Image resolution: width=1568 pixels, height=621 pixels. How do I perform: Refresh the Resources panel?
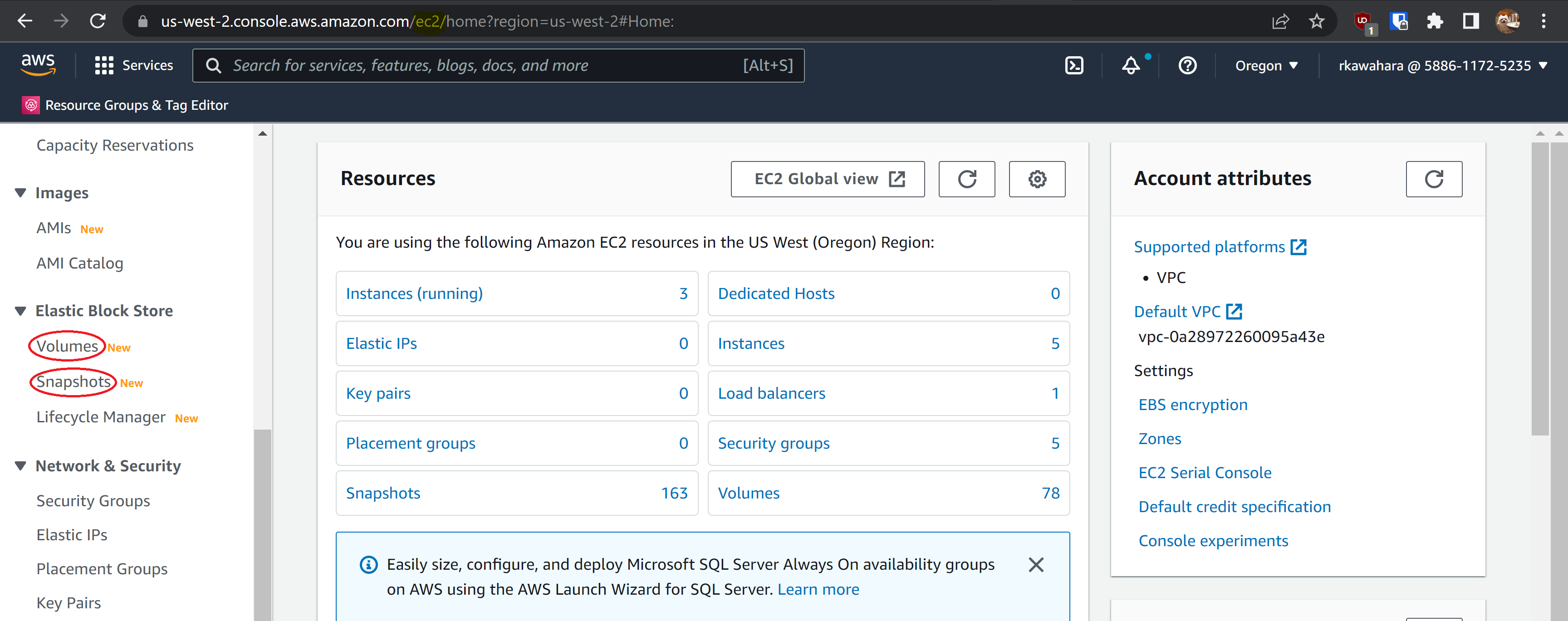coord(966,179)
